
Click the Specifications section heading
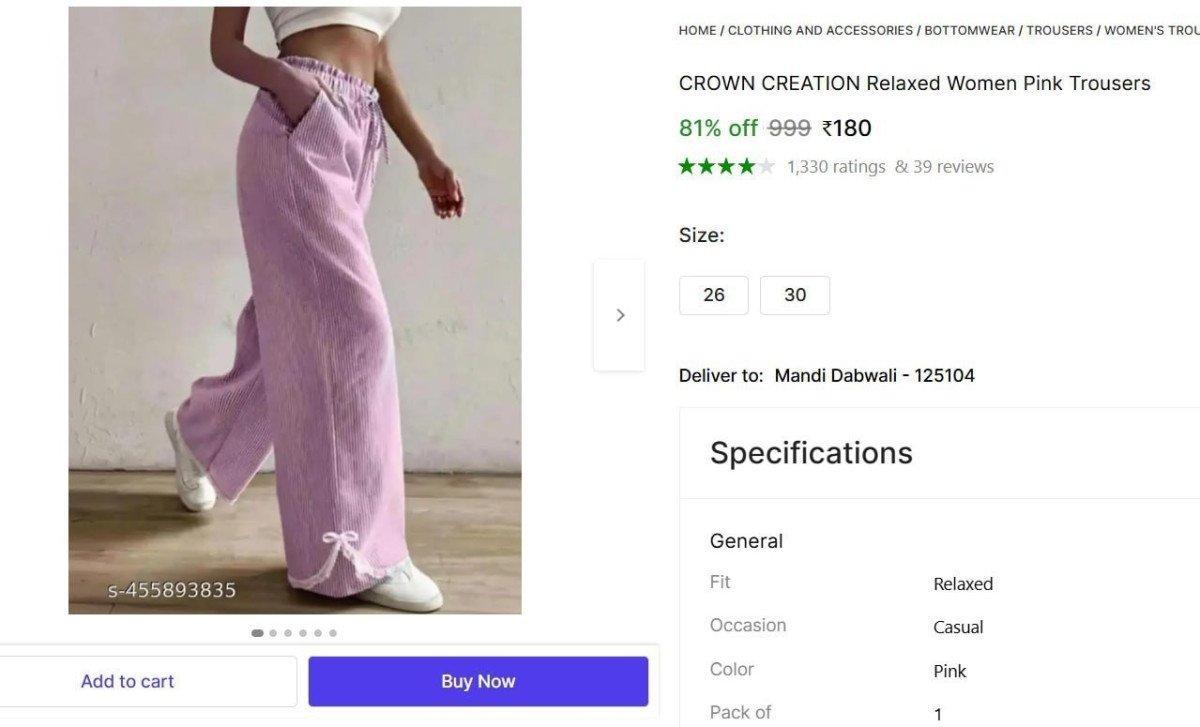click(810, 453)
